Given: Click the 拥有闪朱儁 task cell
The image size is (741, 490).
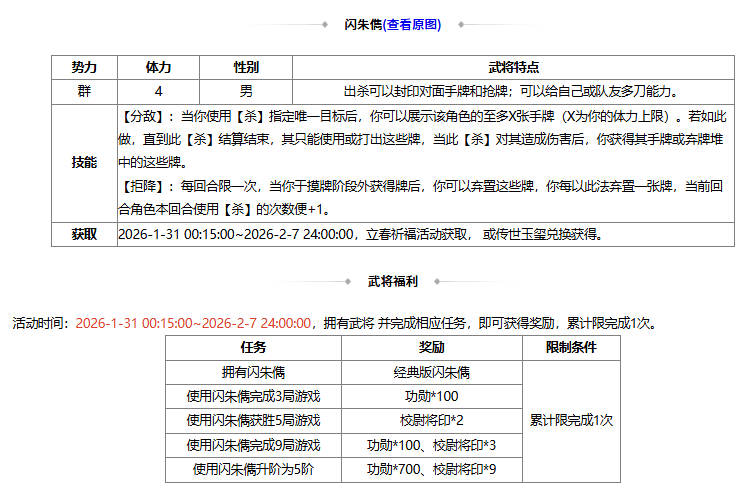Looking at the screenshot, I should tap(253, 373).
